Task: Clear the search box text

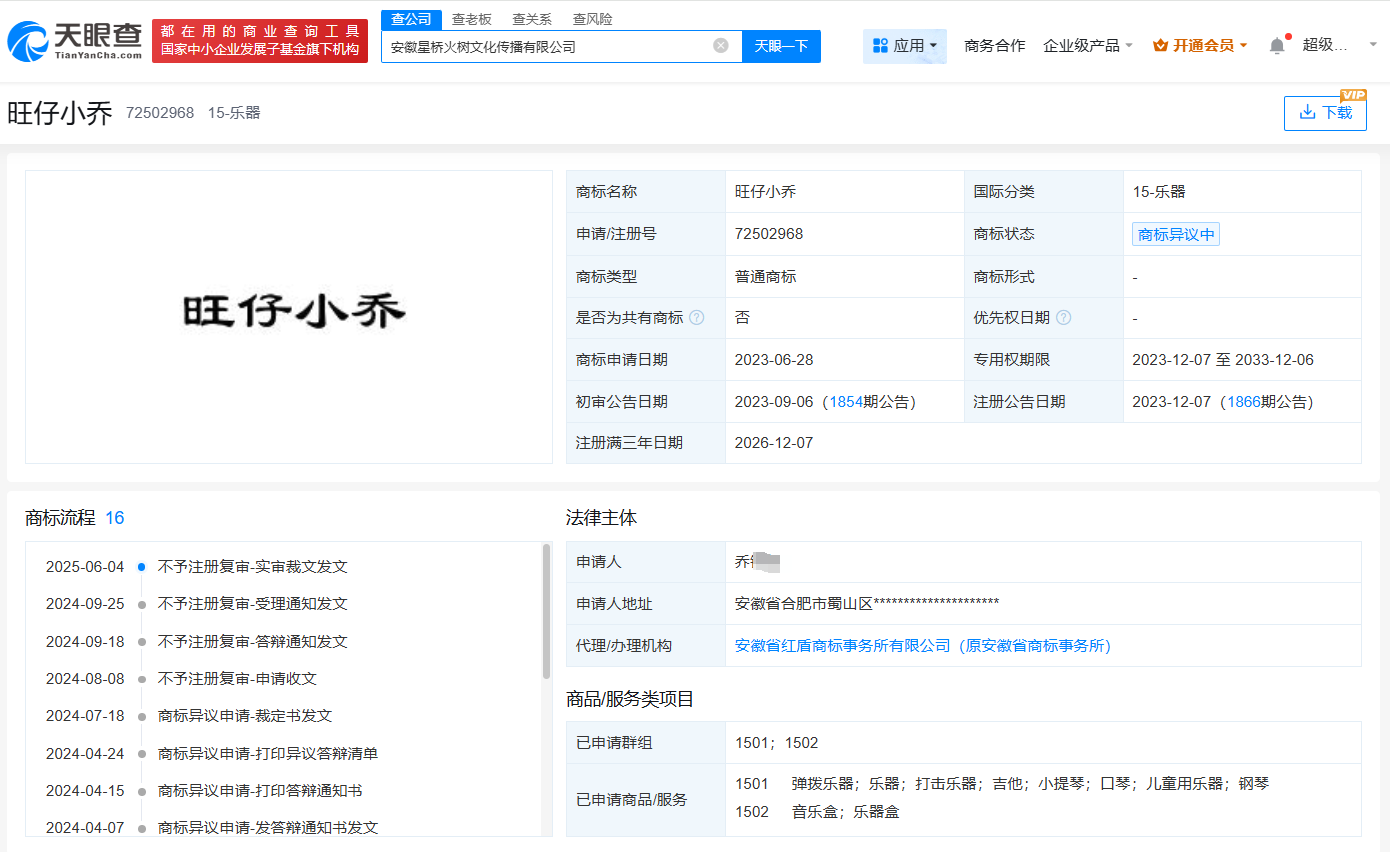Action: pyautogui.click(x=720, y=46)
